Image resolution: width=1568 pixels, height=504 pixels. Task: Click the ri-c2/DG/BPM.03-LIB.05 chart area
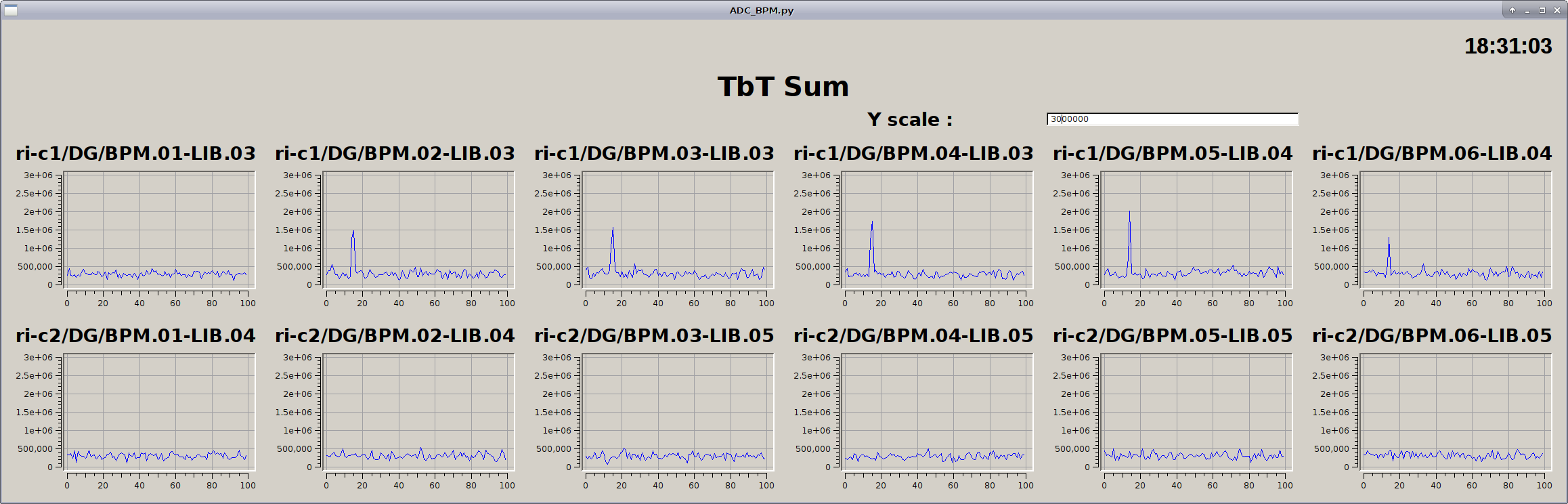click(x=677, y=411)
